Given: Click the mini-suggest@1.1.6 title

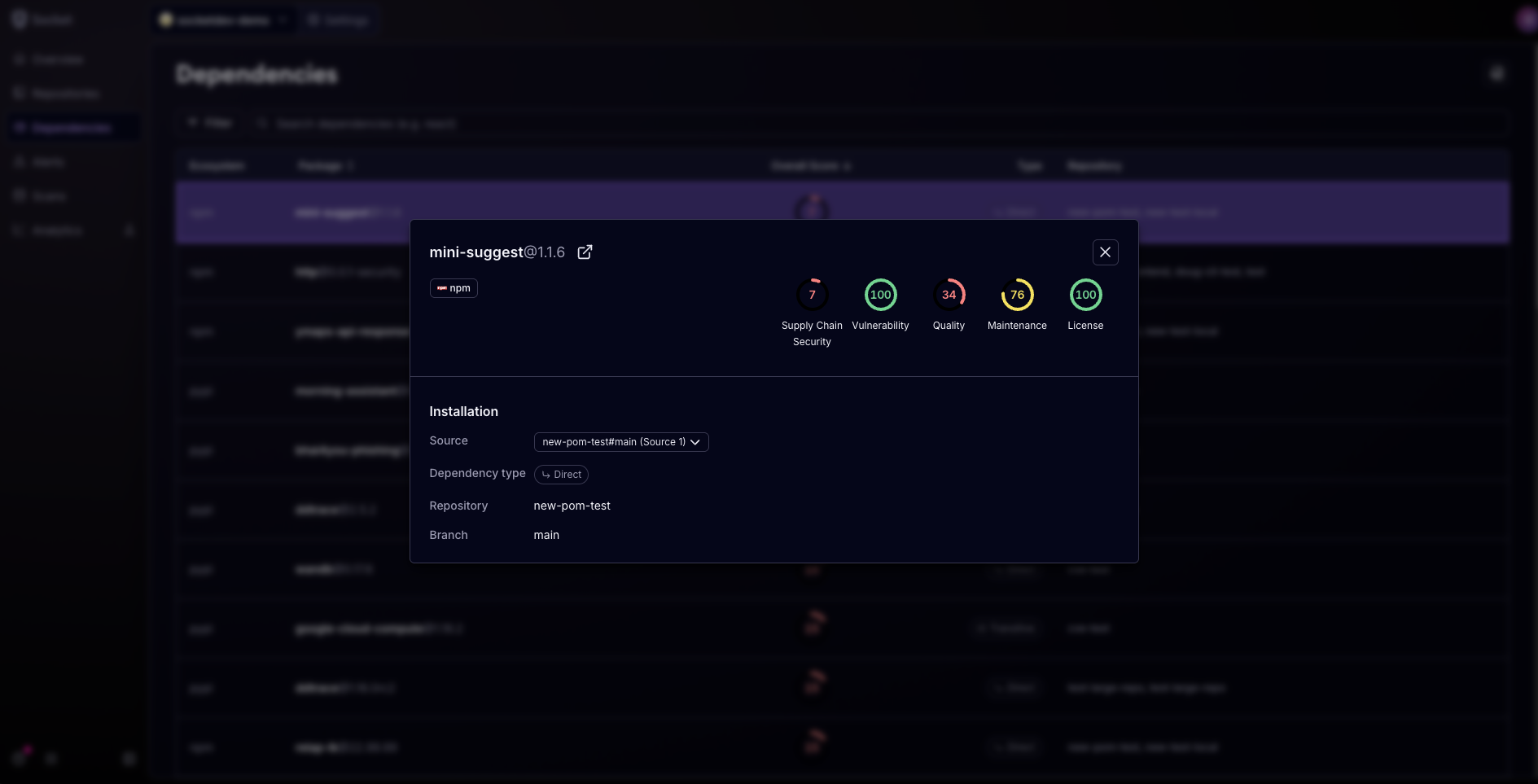Looking at the screenshot, I should pyautogui.click(x=497, y=252).
